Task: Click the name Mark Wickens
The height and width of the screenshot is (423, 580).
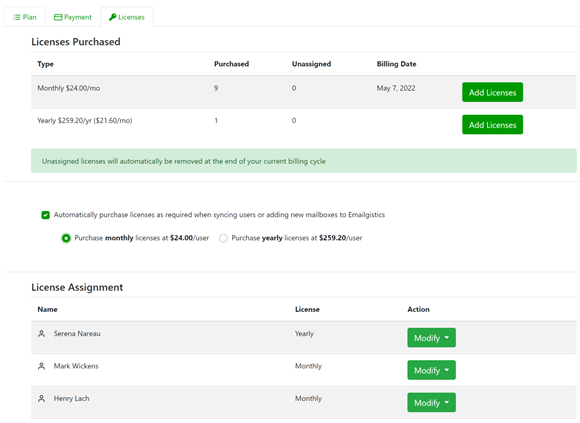Action: [76, 366]
